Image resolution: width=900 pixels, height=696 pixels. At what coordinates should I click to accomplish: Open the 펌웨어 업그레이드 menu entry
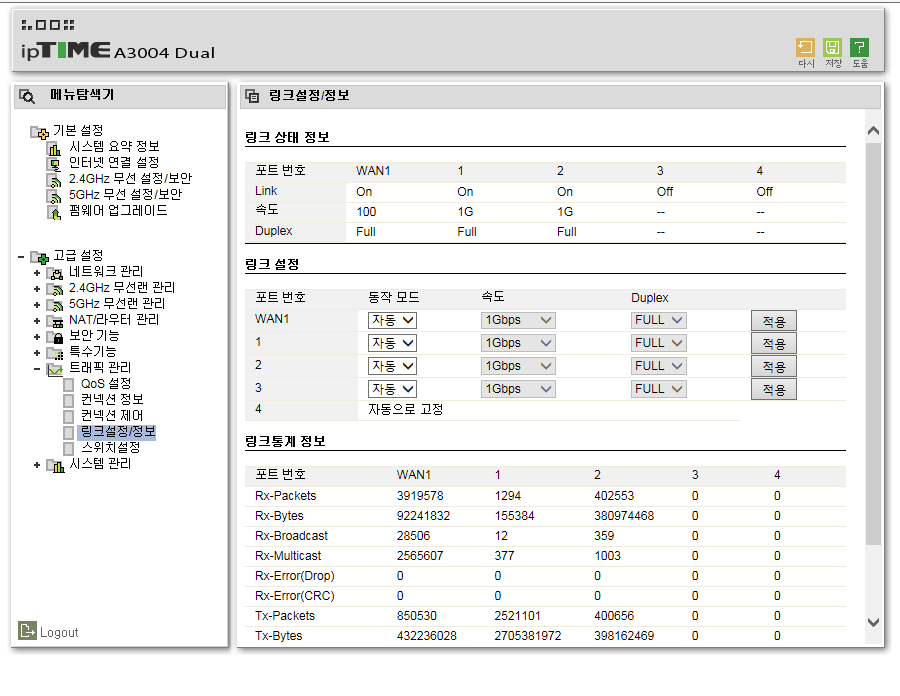point(118,211)
